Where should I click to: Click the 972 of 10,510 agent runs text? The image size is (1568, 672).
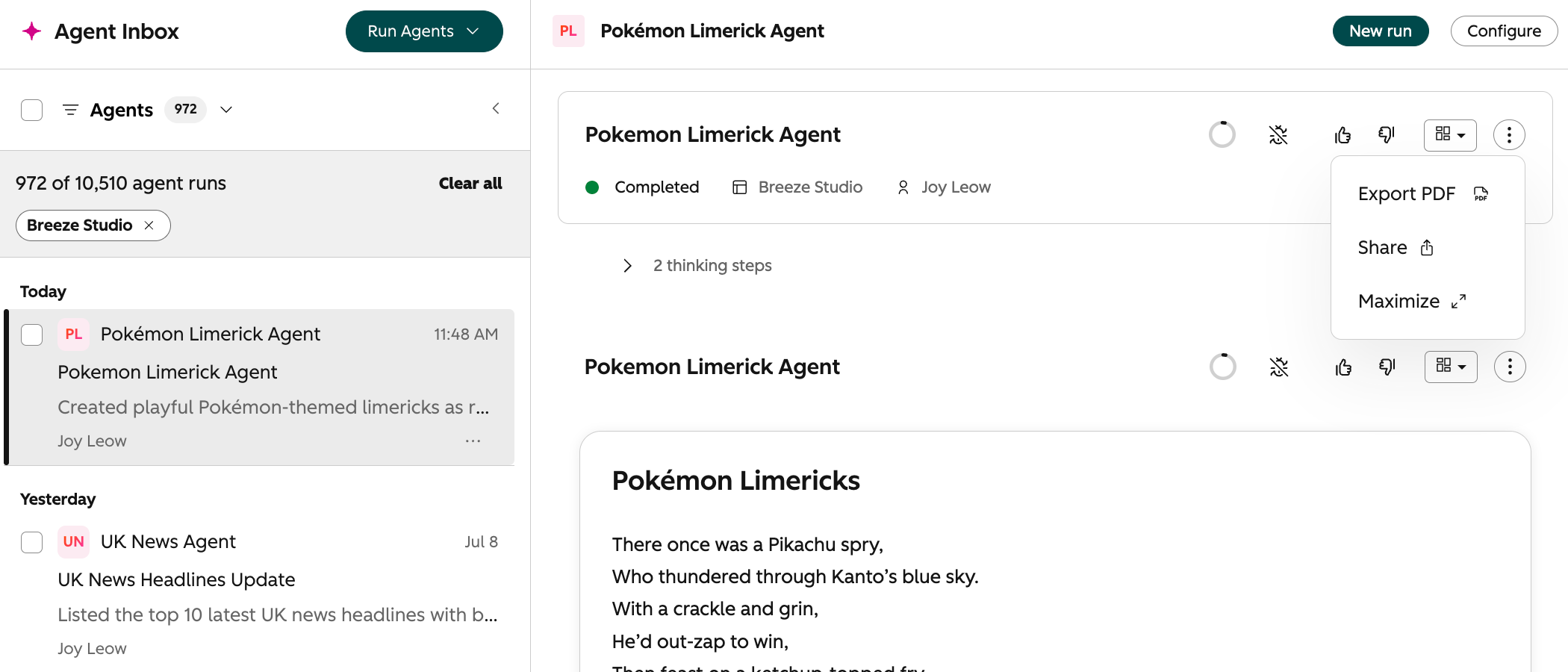click(x=121, y=184)
